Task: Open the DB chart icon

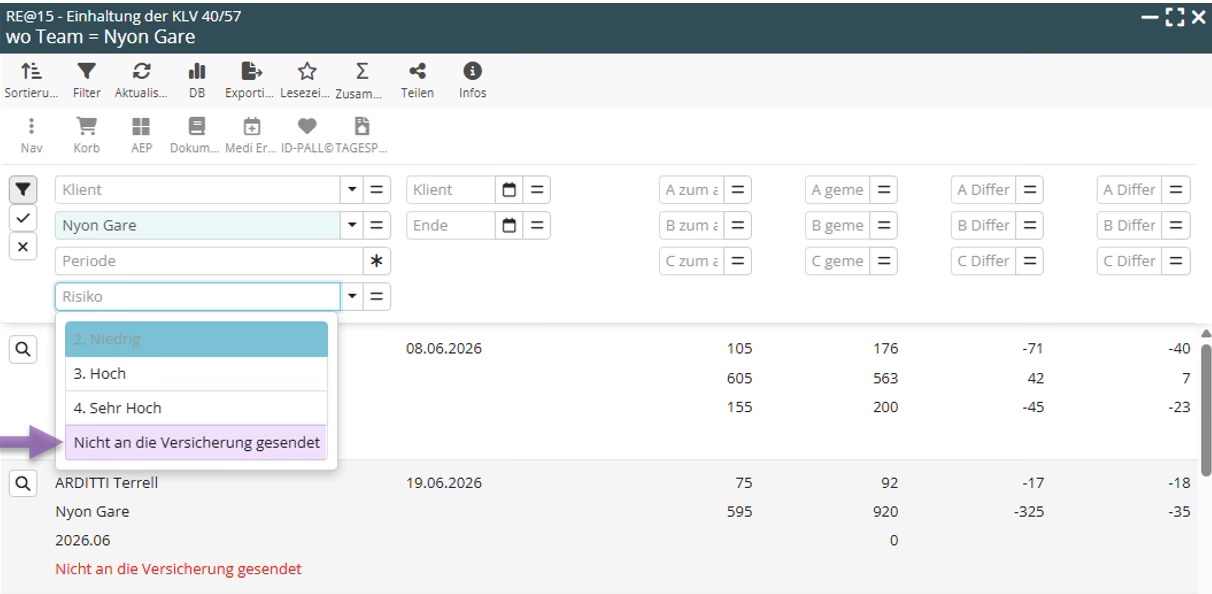Action: pos(197,80)
